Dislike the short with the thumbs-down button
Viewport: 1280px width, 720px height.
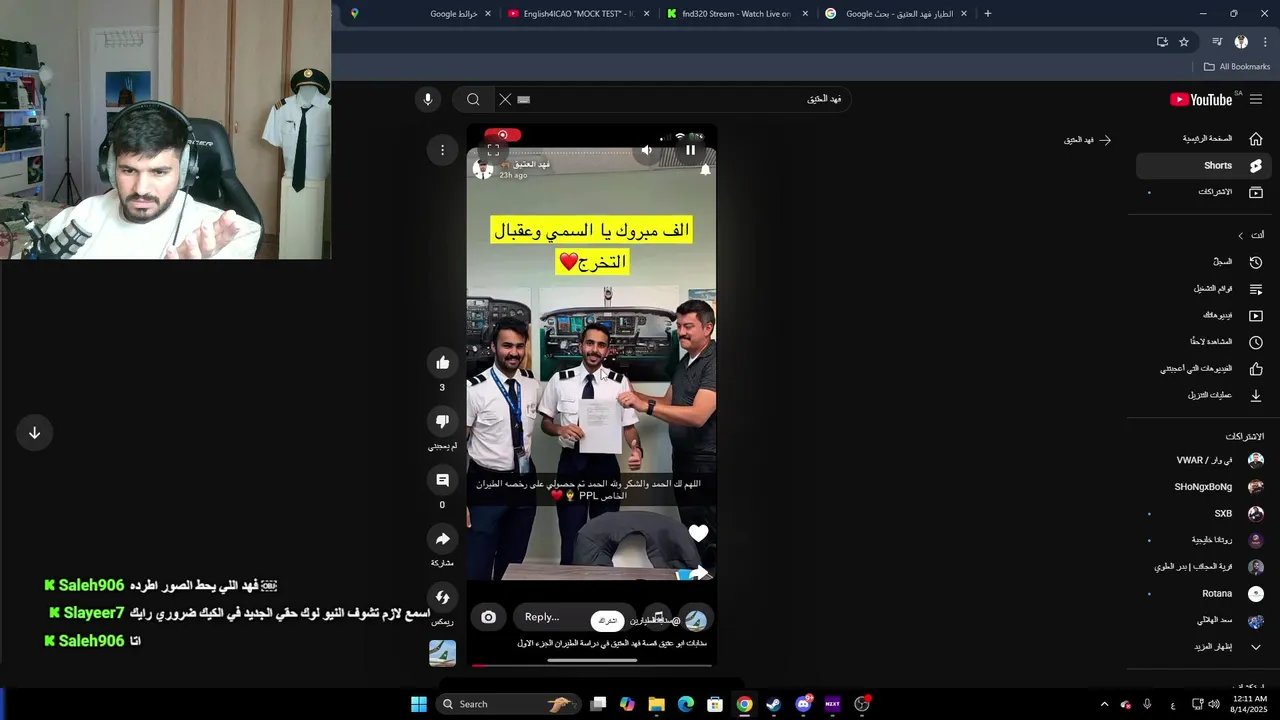click(x=442, y=421)
